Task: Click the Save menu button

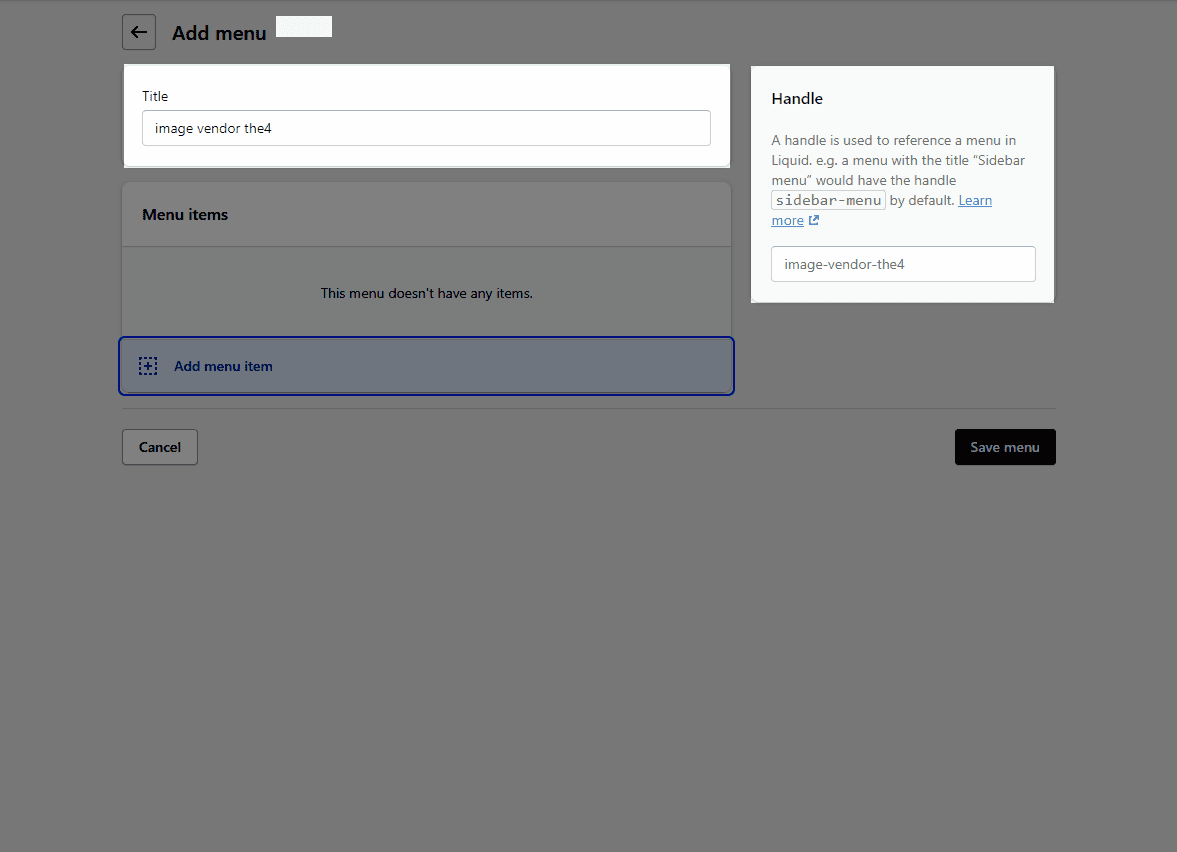Action: (1005, 447)
